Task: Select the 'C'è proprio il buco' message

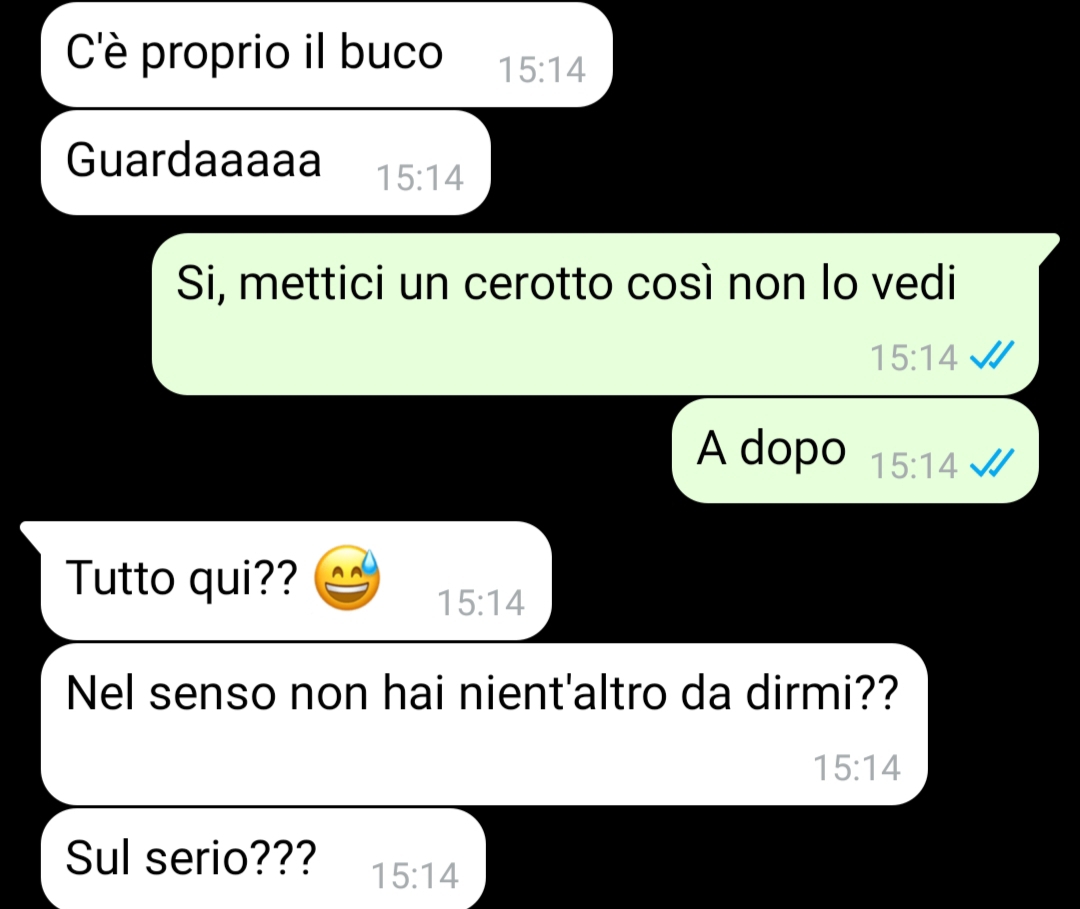Action: pos(326,55)
